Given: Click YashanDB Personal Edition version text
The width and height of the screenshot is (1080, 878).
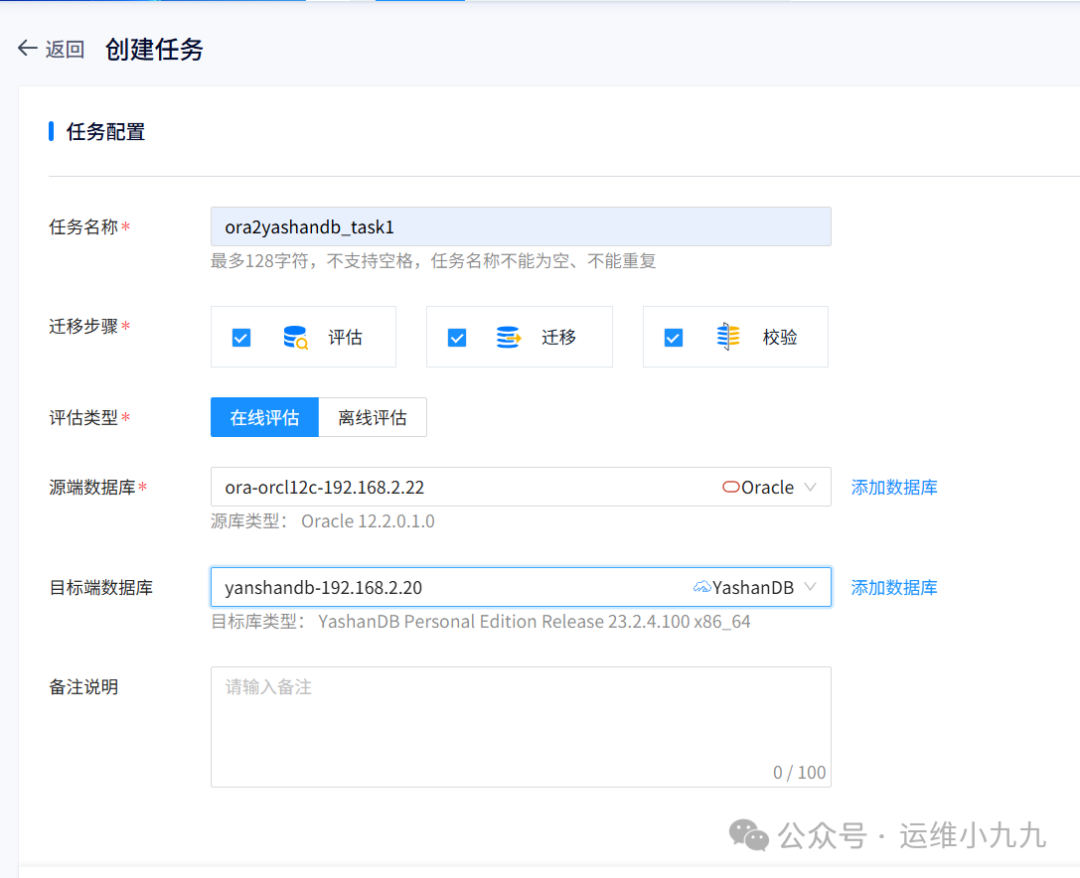Looking at the screenshot, I should [534, 622].
